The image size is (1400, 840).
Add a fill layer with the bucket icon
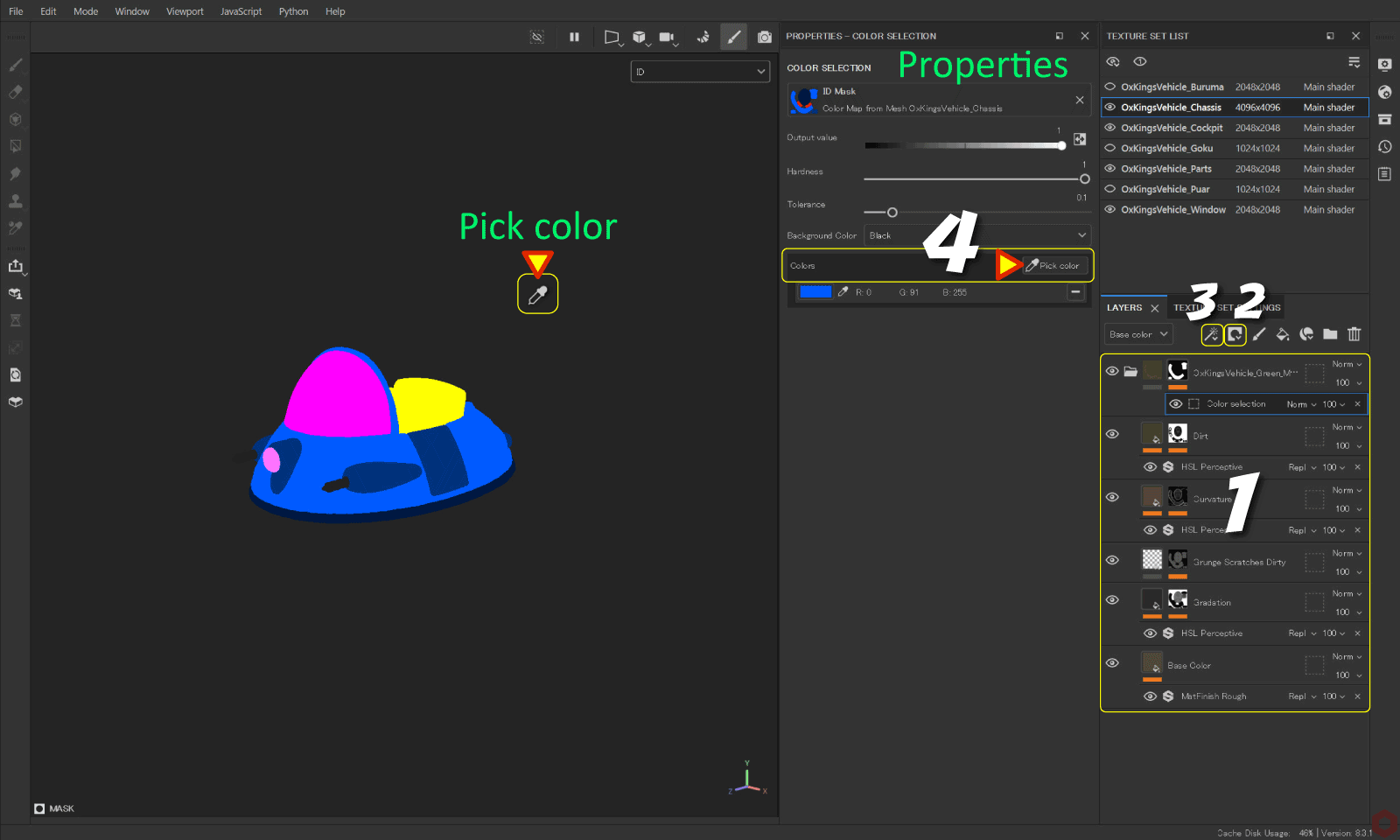point(1283,334)
